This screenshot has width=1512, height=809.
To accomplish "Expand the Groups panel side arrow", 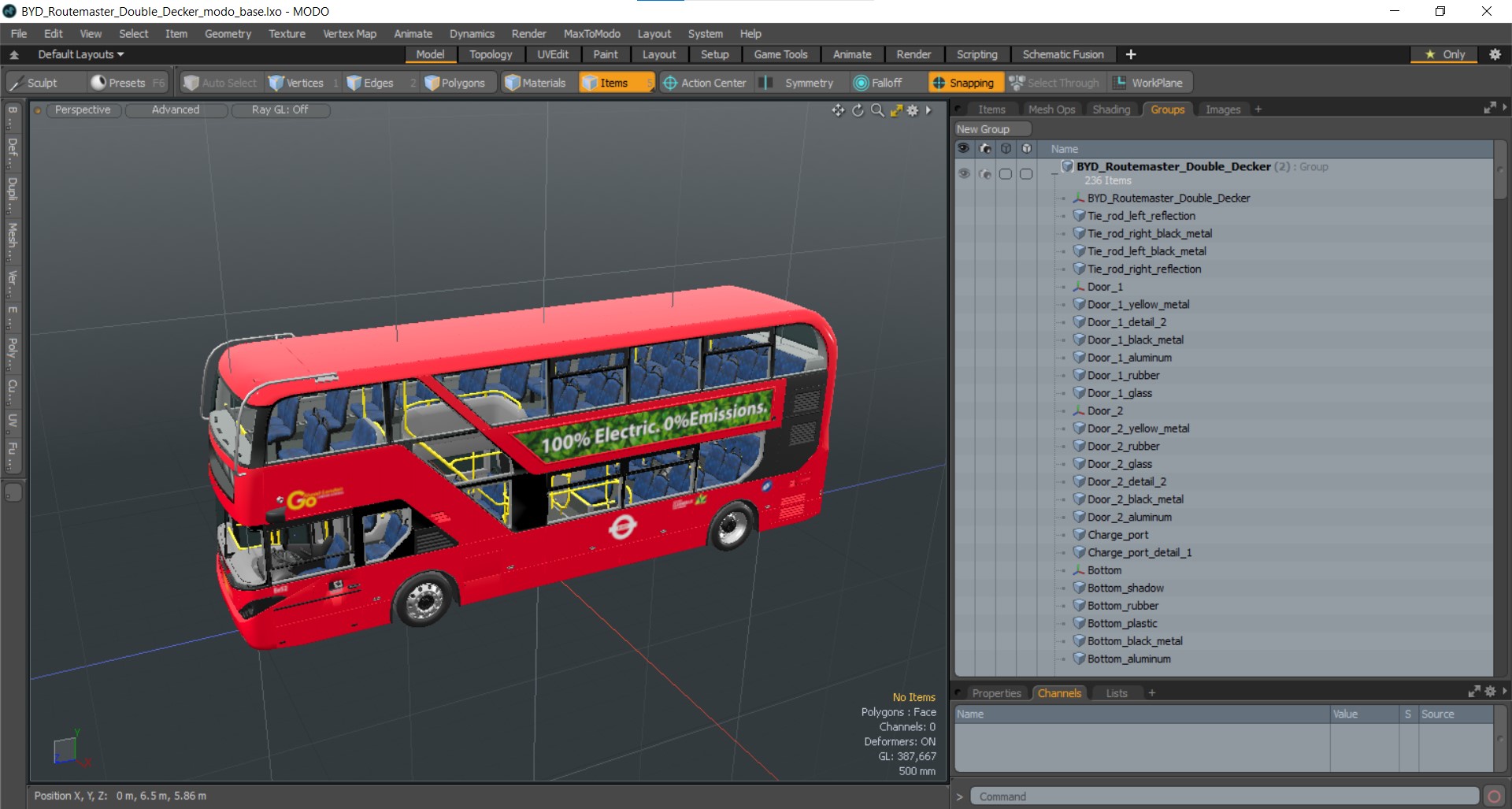I will 1505,107.
